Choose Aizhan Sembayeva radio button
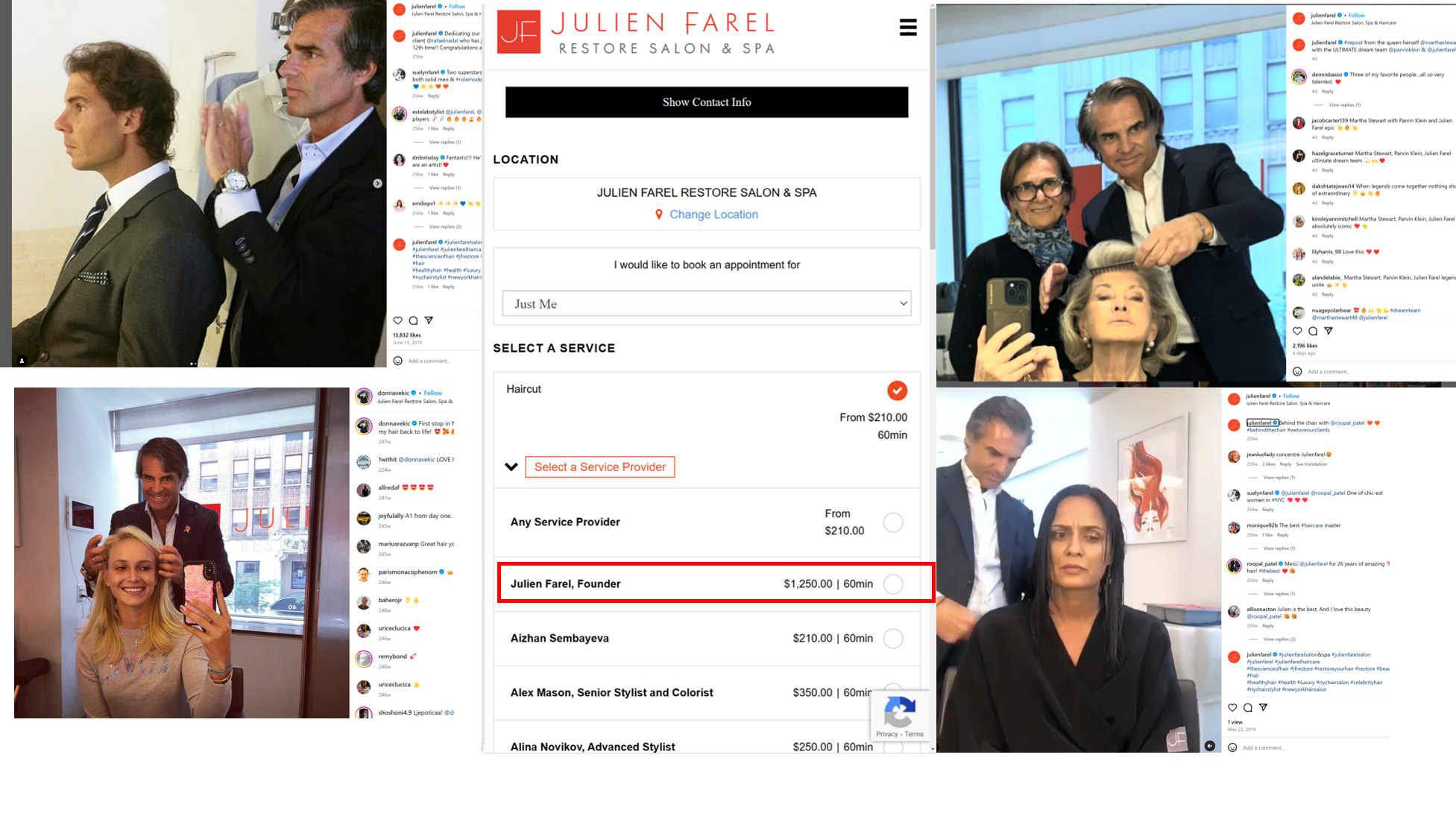Image resolution: width=1456 pixels, height=816 pixels. pos(892,639)
